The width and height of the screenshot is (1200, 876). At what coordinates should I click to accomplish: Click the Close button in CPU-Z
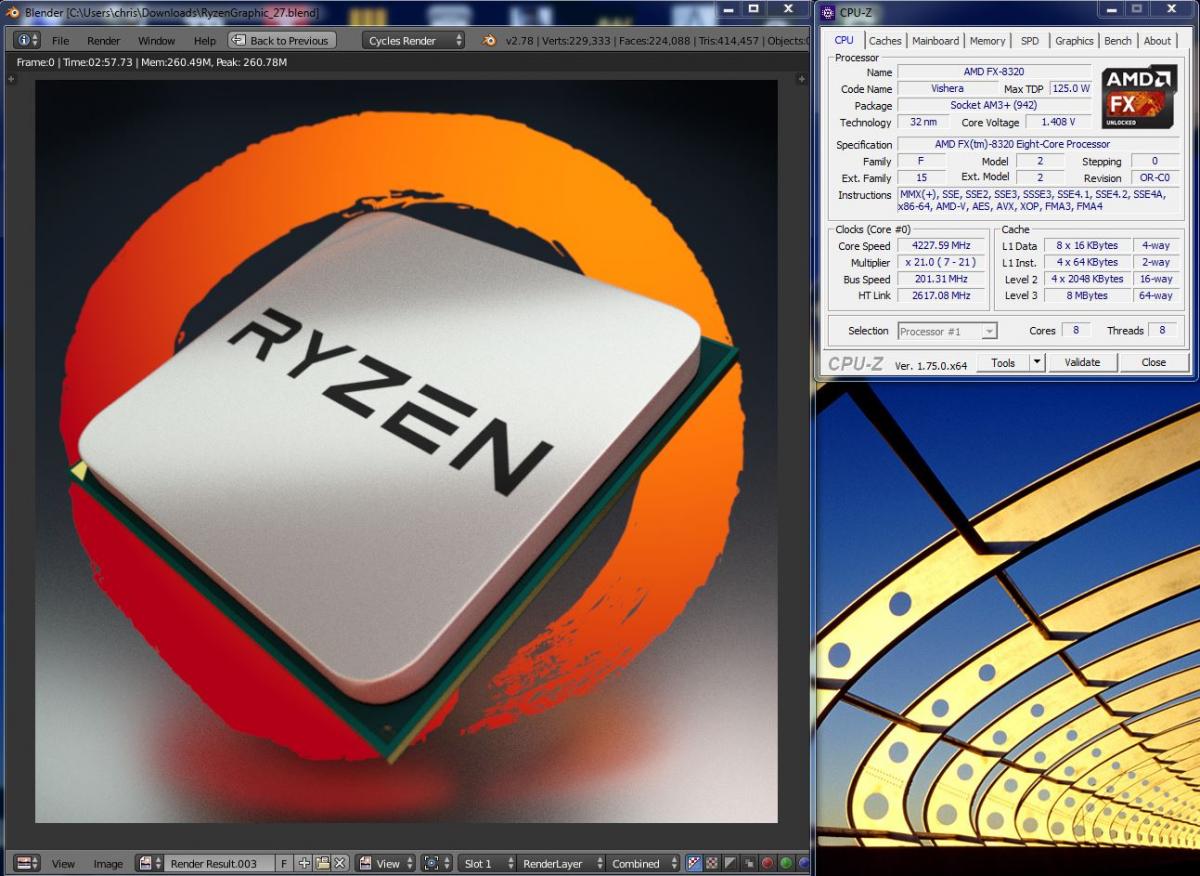tap(1154, 362)
